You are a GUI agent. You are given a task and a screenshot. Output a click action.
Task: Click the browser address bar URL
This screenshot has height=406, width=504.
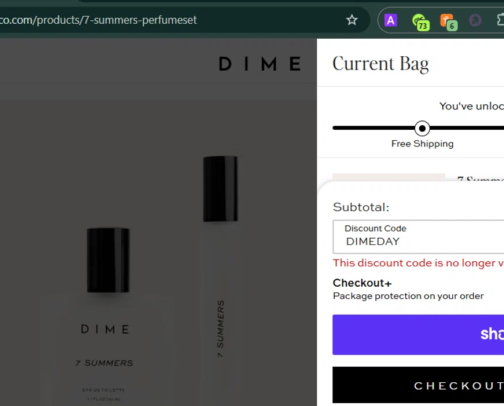[98, 20]
